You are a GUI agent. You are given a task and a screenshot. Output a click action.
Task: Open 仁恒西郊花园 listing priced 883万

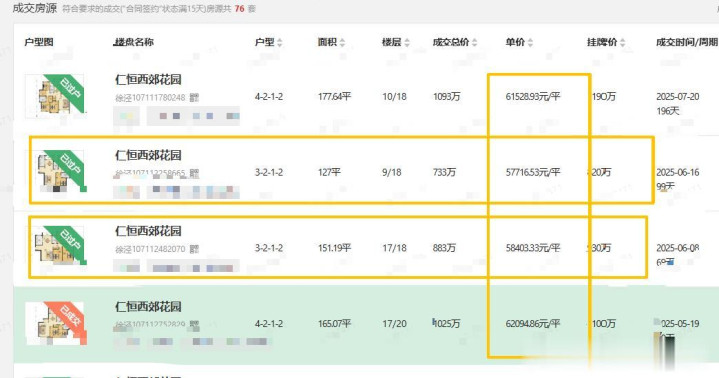(148, 231)
